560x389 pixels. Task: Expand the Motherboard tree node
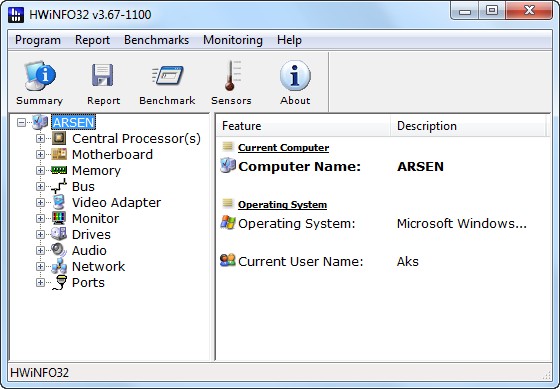40,155
